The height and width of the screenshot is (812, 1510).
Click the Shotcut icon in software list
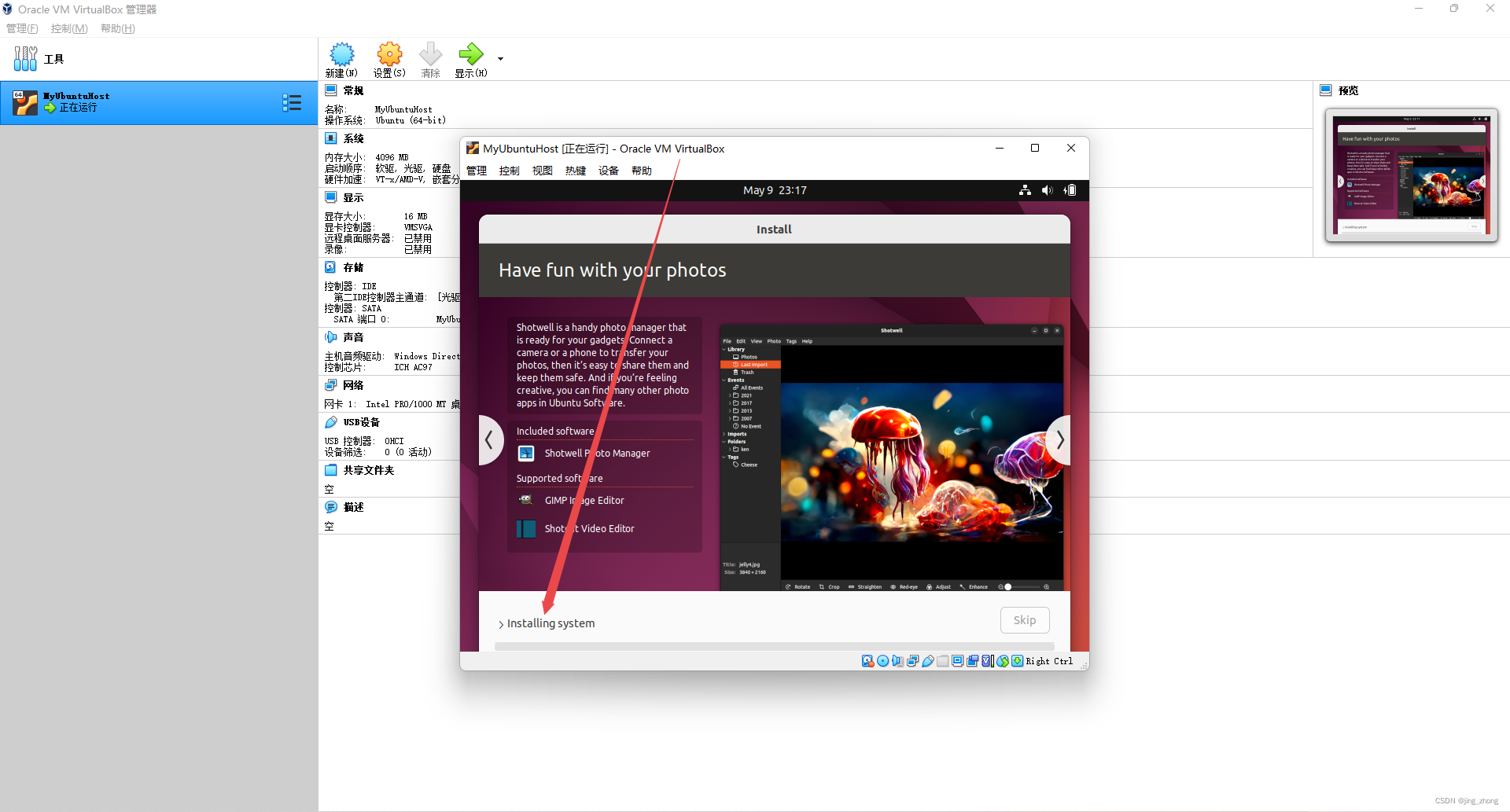(x=526, y=529)
